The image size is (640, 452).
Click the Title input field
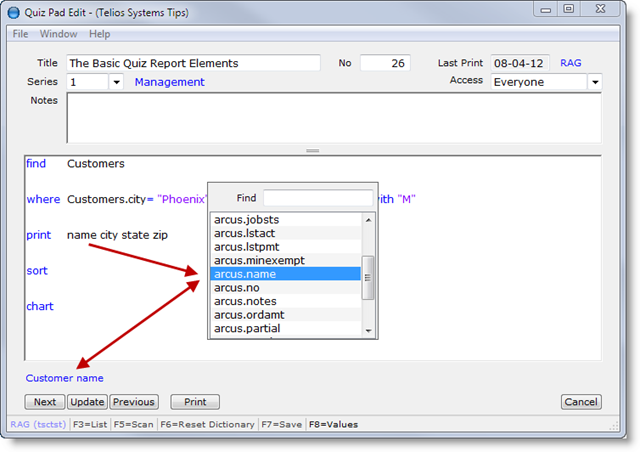(193, 63)
